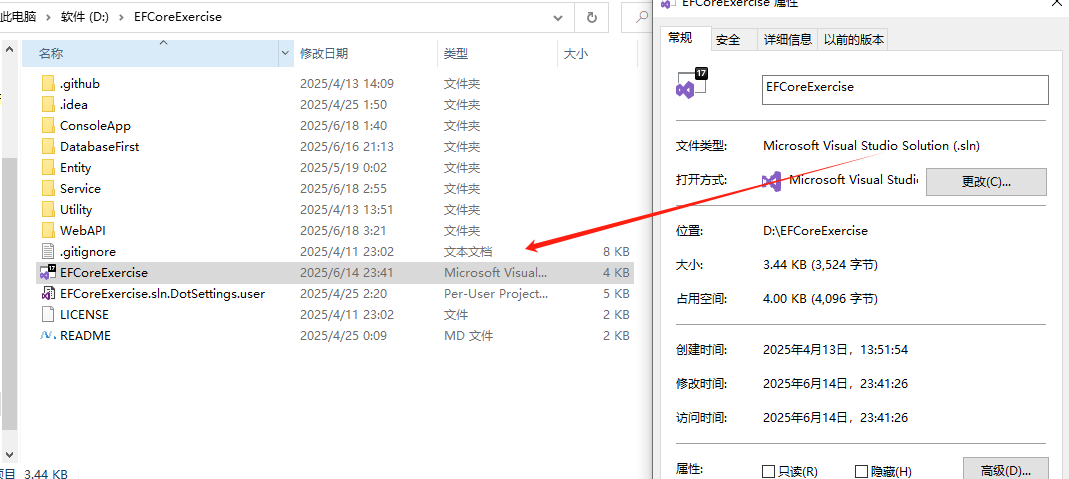Click the WebAPI folder name
Viewport: 1069px width, 479px height.
pyautogui.click(x=82, y=231)
